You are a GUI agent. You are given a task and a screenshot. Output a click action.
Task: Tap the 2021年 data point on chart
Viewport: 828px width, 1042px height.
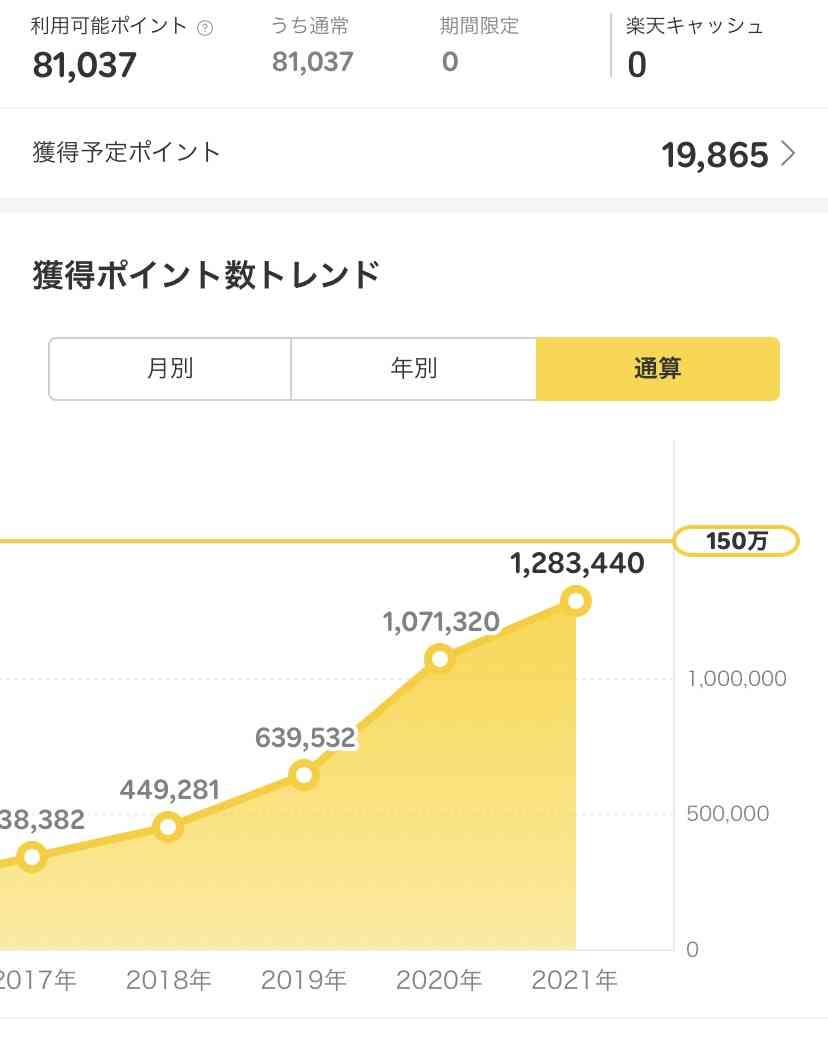[x=575, y=601]
